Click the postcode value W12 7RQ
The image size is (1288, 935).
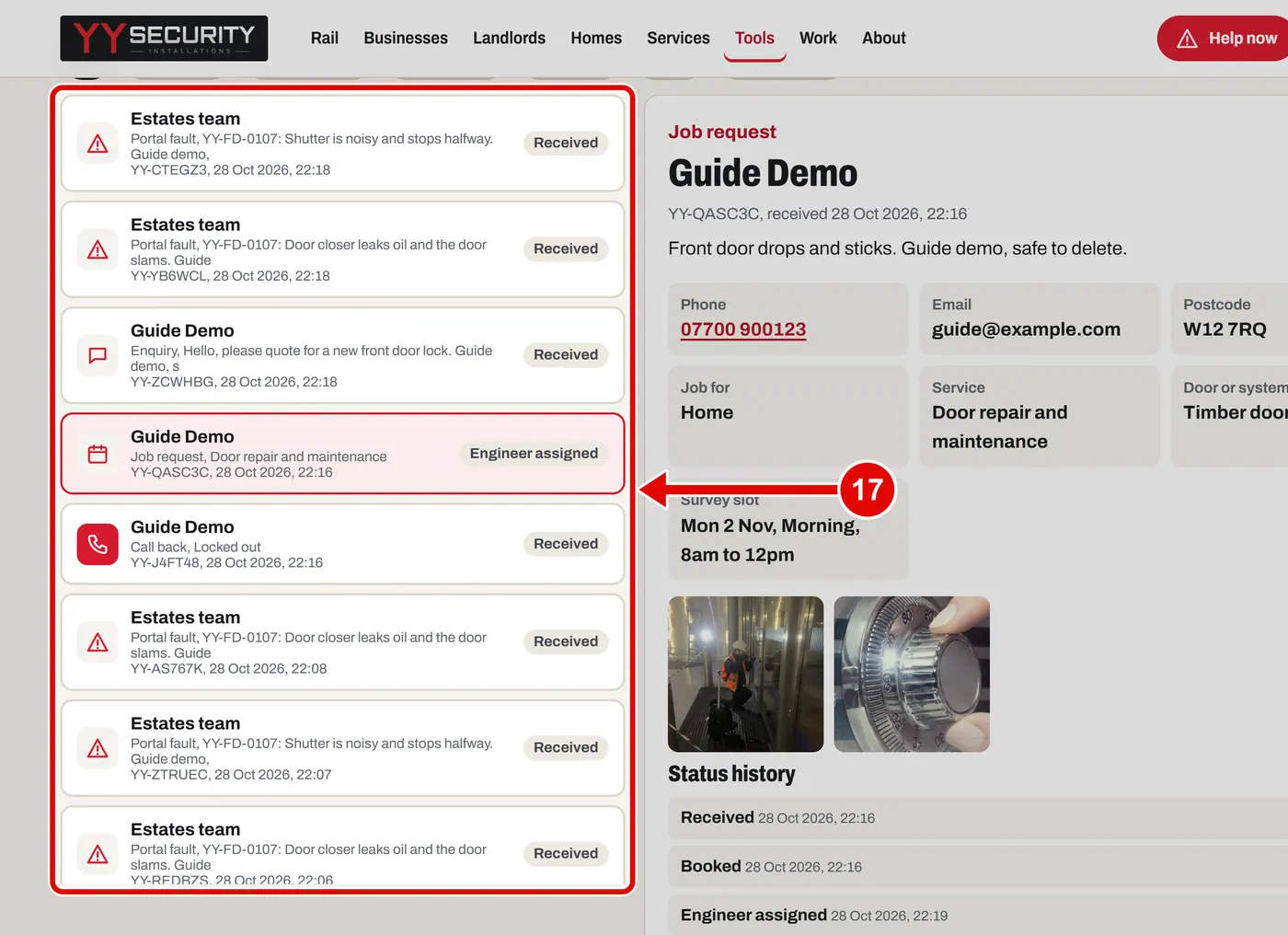(1225, 329)
